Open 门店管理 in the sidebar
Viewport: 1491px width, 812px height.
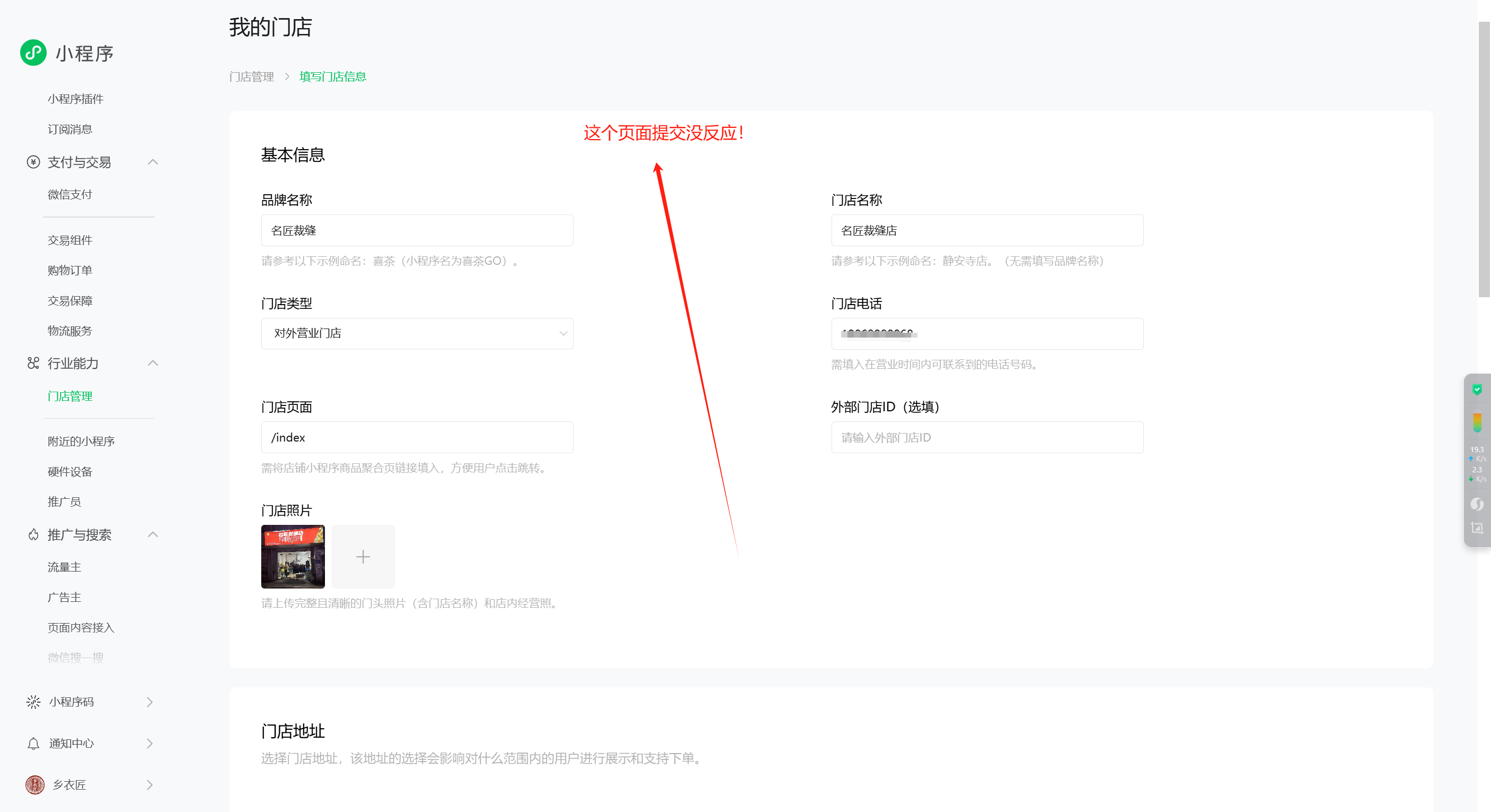pyautogui.click(x=70, y=396)
